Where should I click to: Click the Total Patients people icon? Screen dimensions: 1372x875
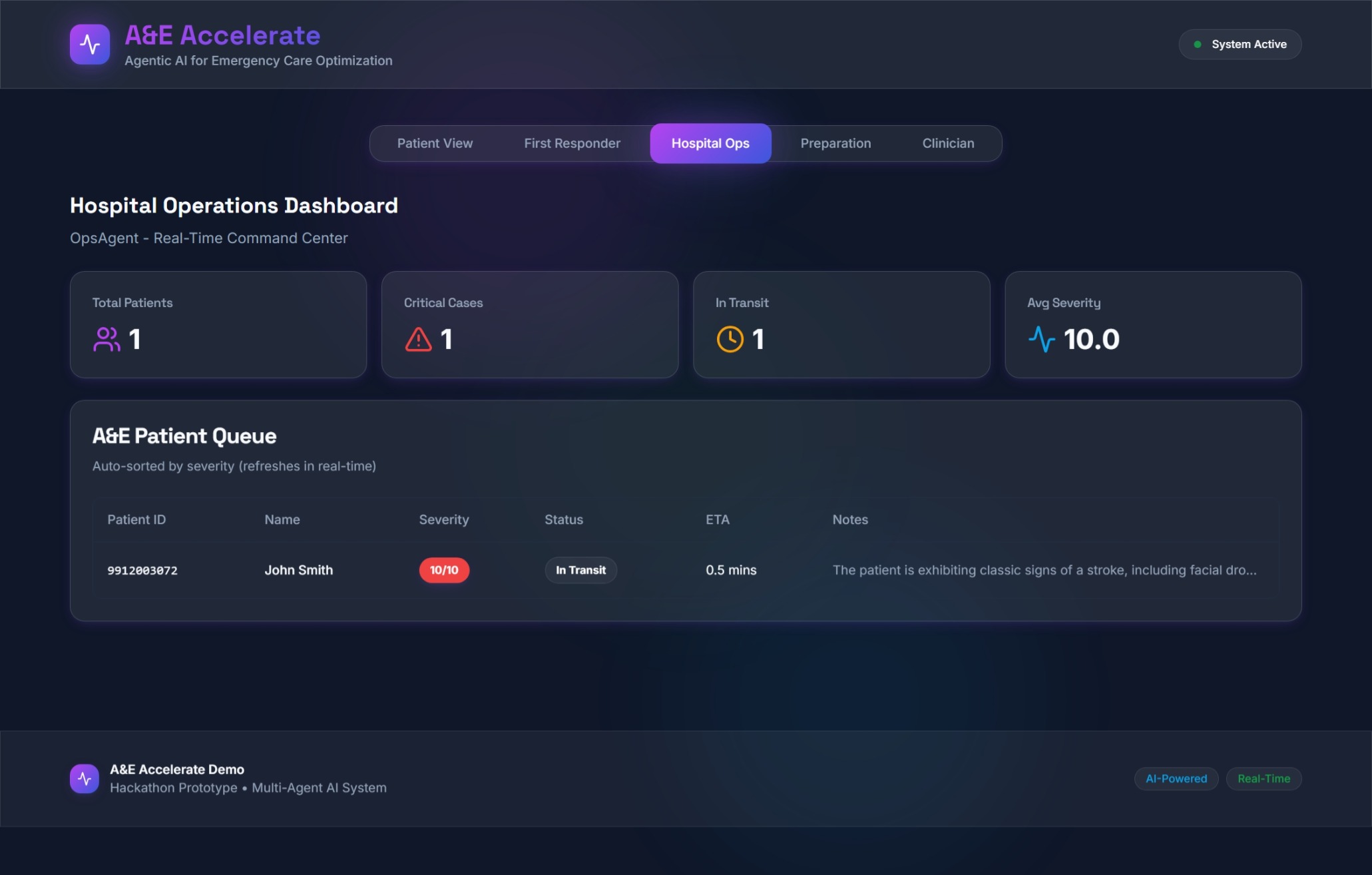click(107, 339)
